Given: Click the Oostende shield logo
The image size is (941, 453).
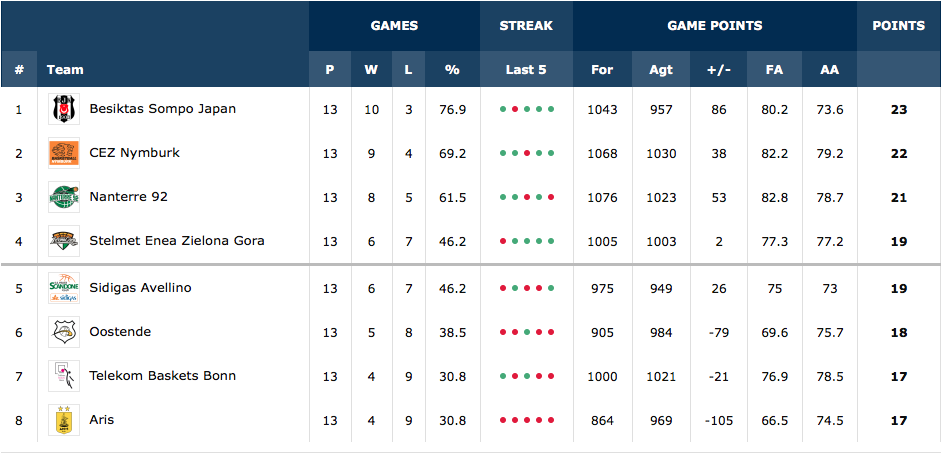Looking at the screenshot, I should tap(64, 332).
